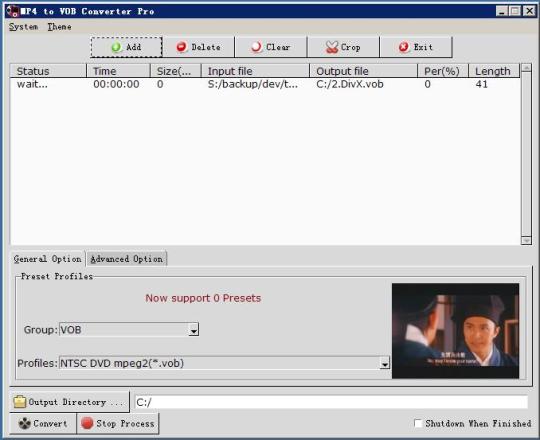Open the System menu
The width and height of the screenshot is (540, 440).
[x=23, y=27]
